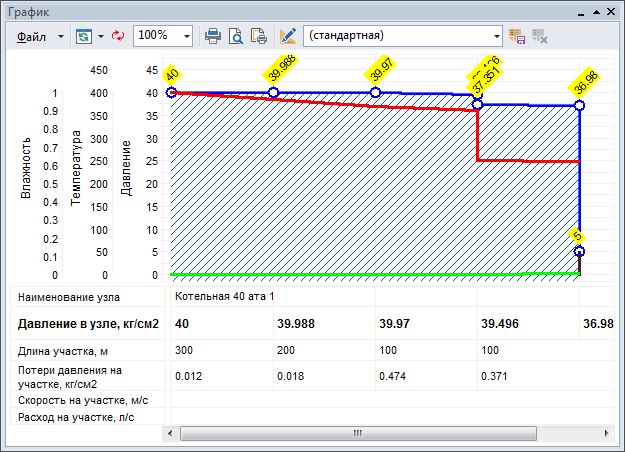This screenshot has height=452, width=625.
Task: Click the green refresh graph icon
Action: [83, 35]
